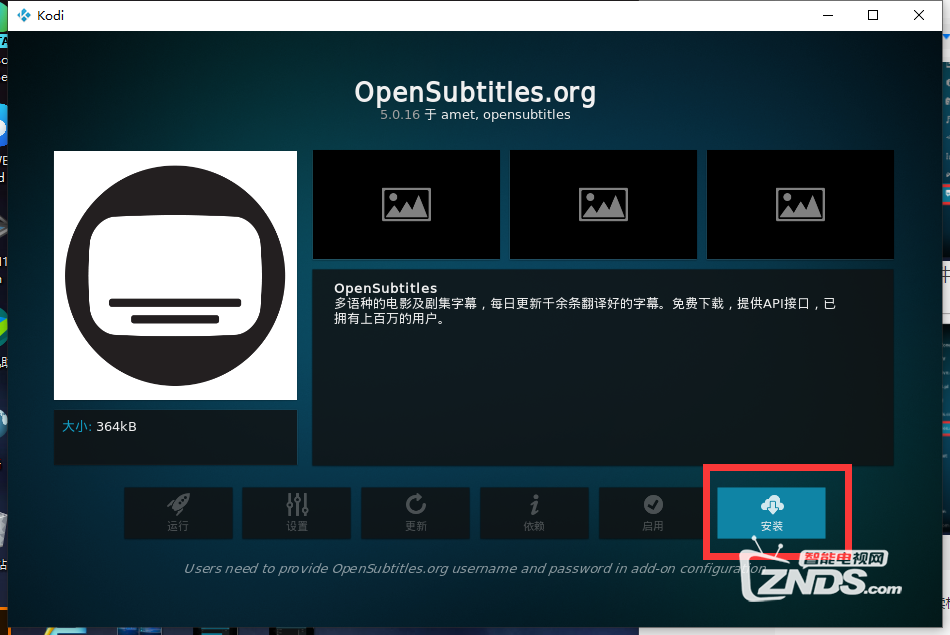The height and width of the screenshot is (635, 950).
Task: Open the middle screenshot placeholder
Action: click(x=603, y=204)
